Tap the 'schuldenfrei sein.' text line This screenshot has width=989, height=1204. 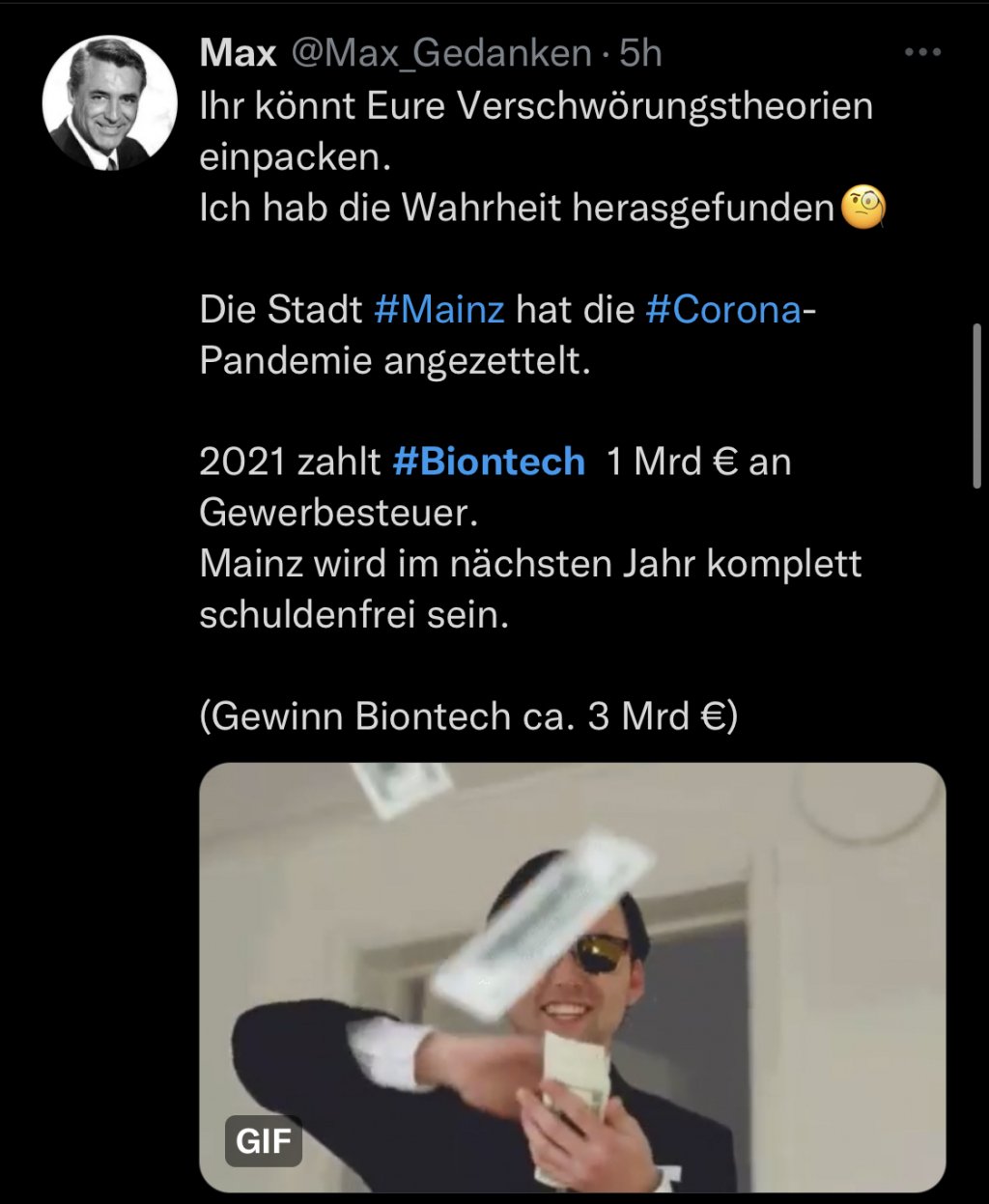coord(353,615)
